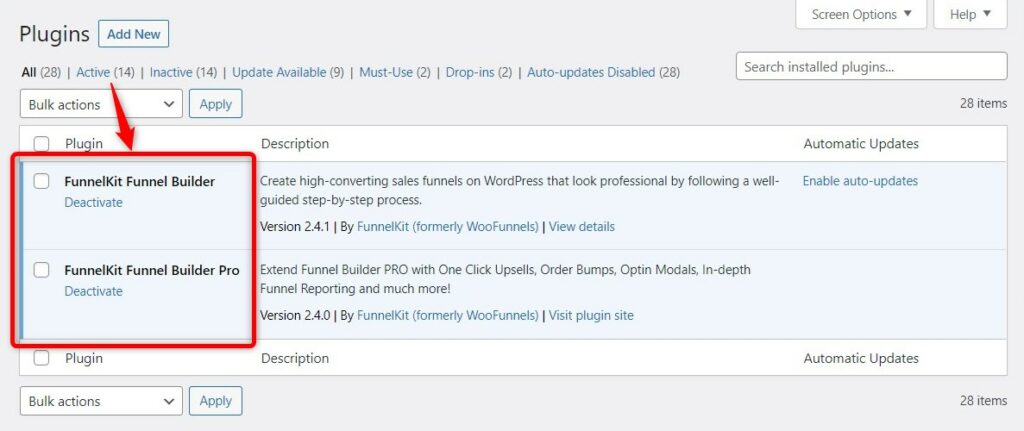Show Auto-updates Disabled plugins
Viewport: 1024px width, 431px height.
(591, 72)
